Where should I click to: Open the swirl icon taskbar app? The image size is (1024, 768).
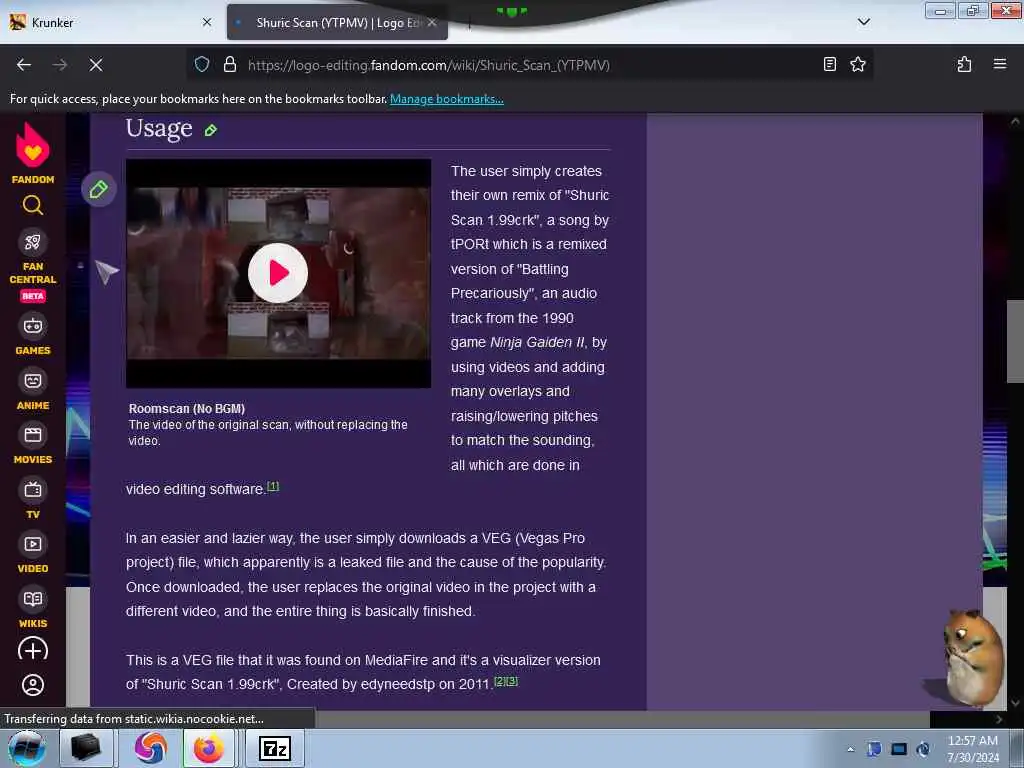pos(151,748)
